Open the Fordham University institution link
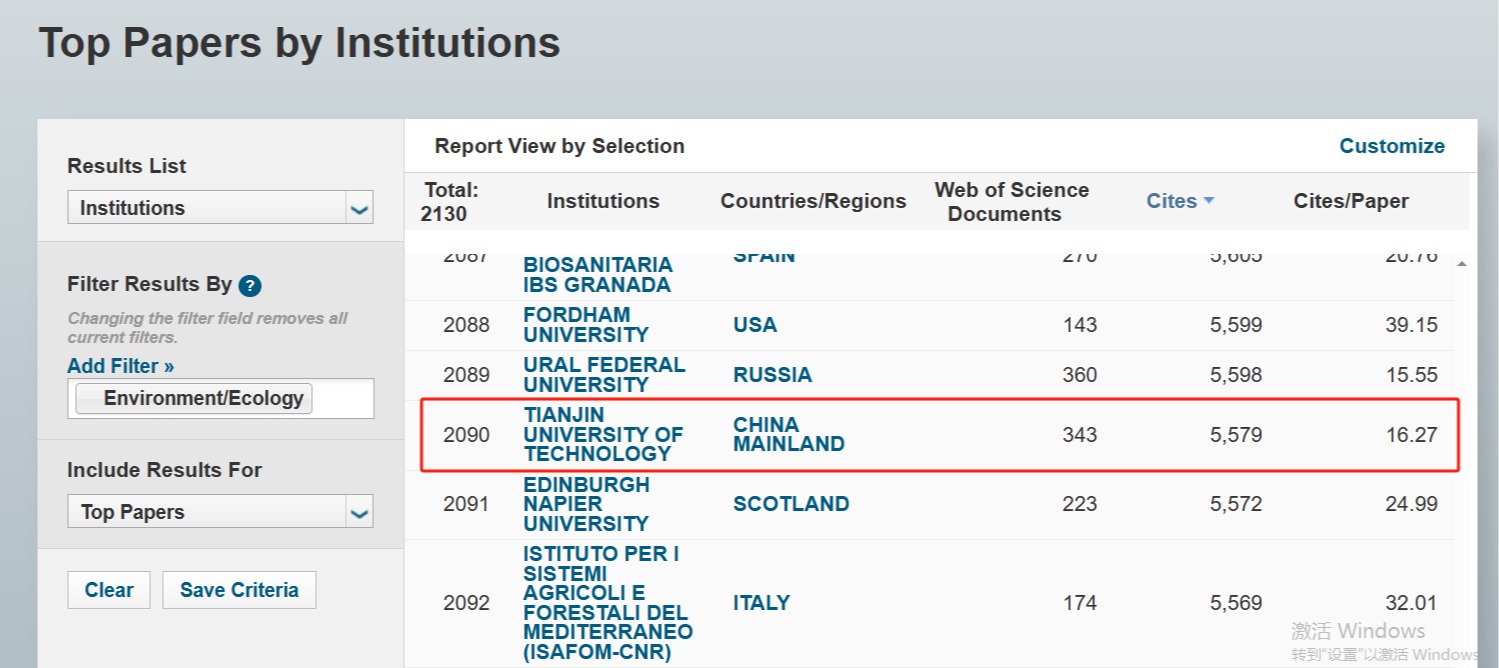Image resolution: width=1499 pixels, height=668 pixels. pos(585,325)
